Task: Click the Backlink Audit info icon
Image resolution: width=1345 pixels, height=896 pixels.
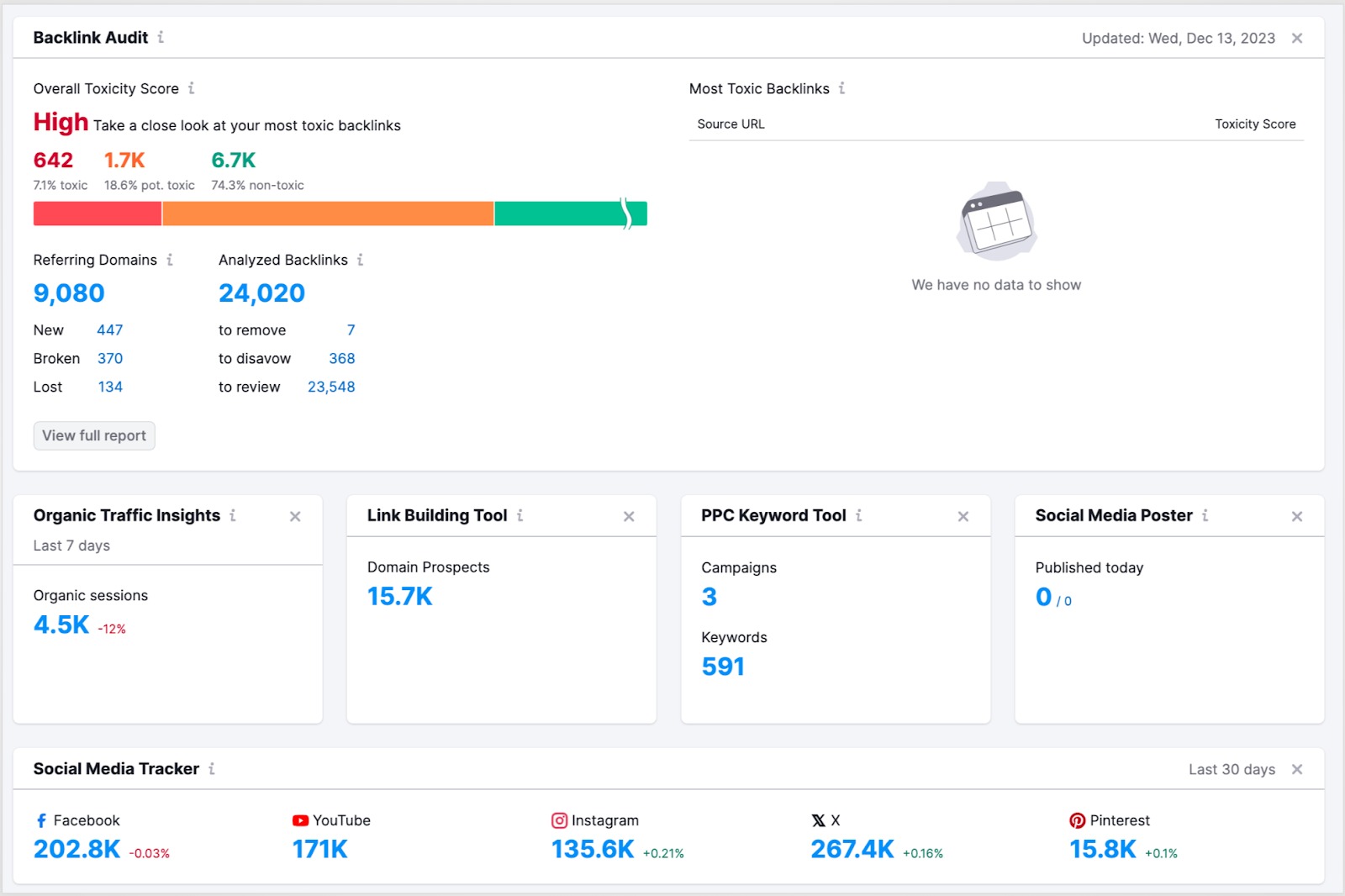Action: pos(161,37)
